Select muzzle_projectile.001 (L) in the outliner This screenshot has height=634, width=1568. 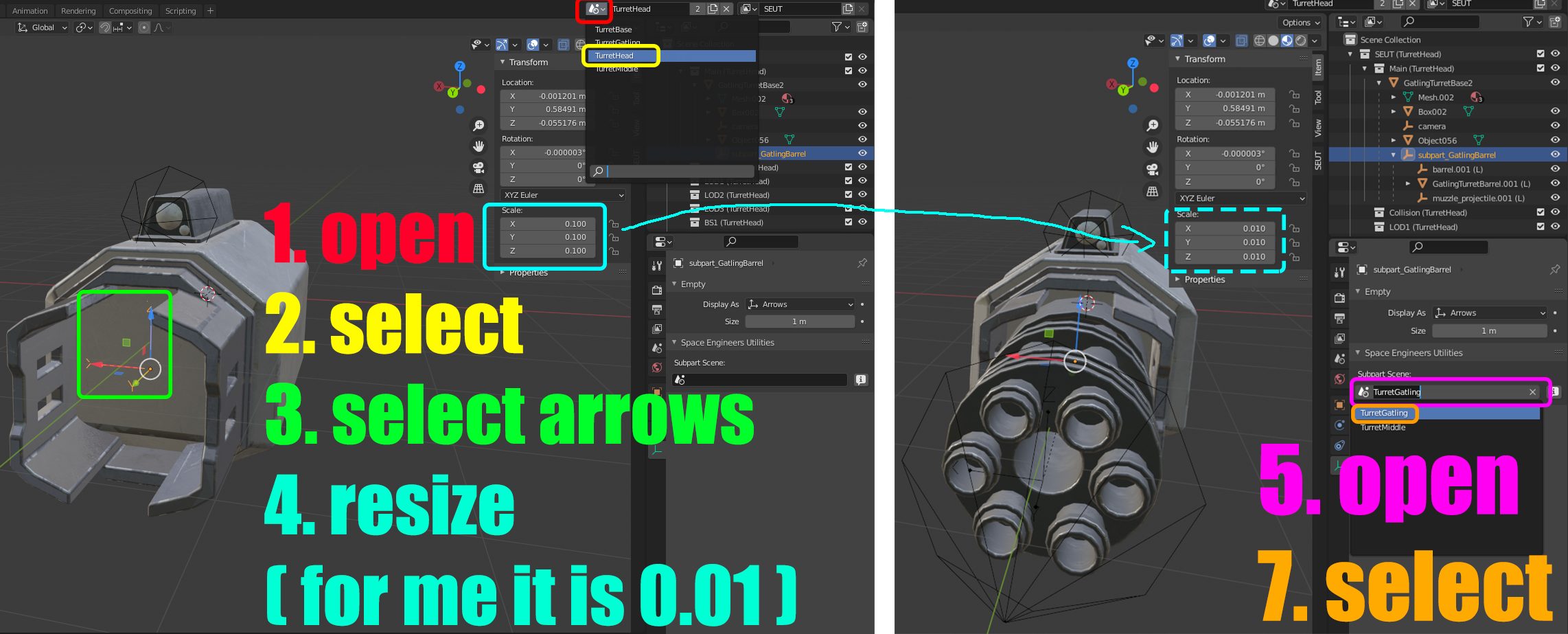coord(1478,199)
